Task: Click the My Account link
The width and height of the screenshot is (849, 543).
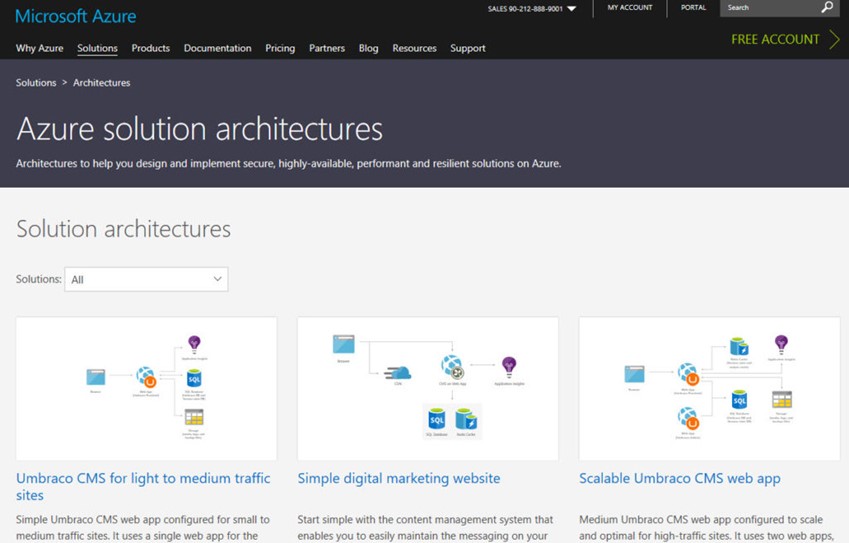Action: (630, 8)
